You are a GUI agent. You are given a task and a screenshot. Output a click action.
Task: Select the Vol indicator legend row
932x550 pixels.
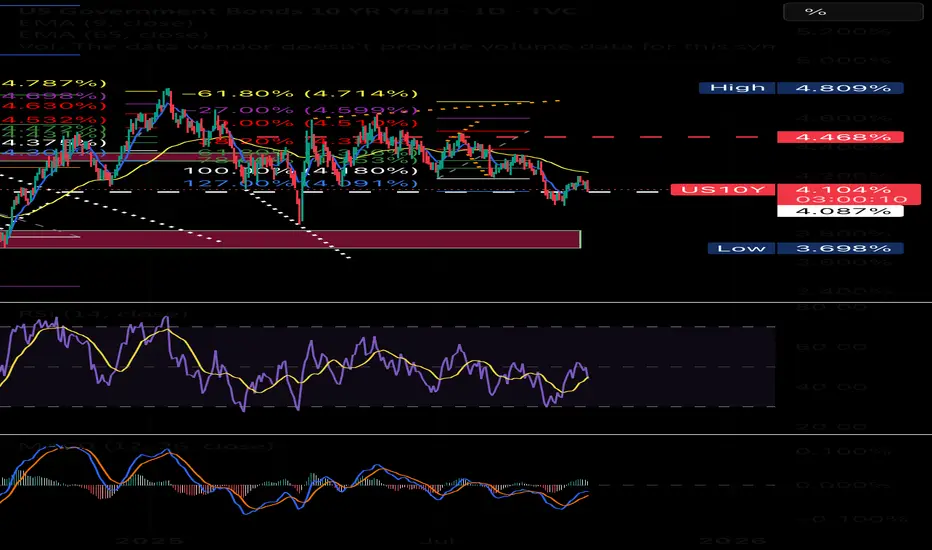pos(396,46)
